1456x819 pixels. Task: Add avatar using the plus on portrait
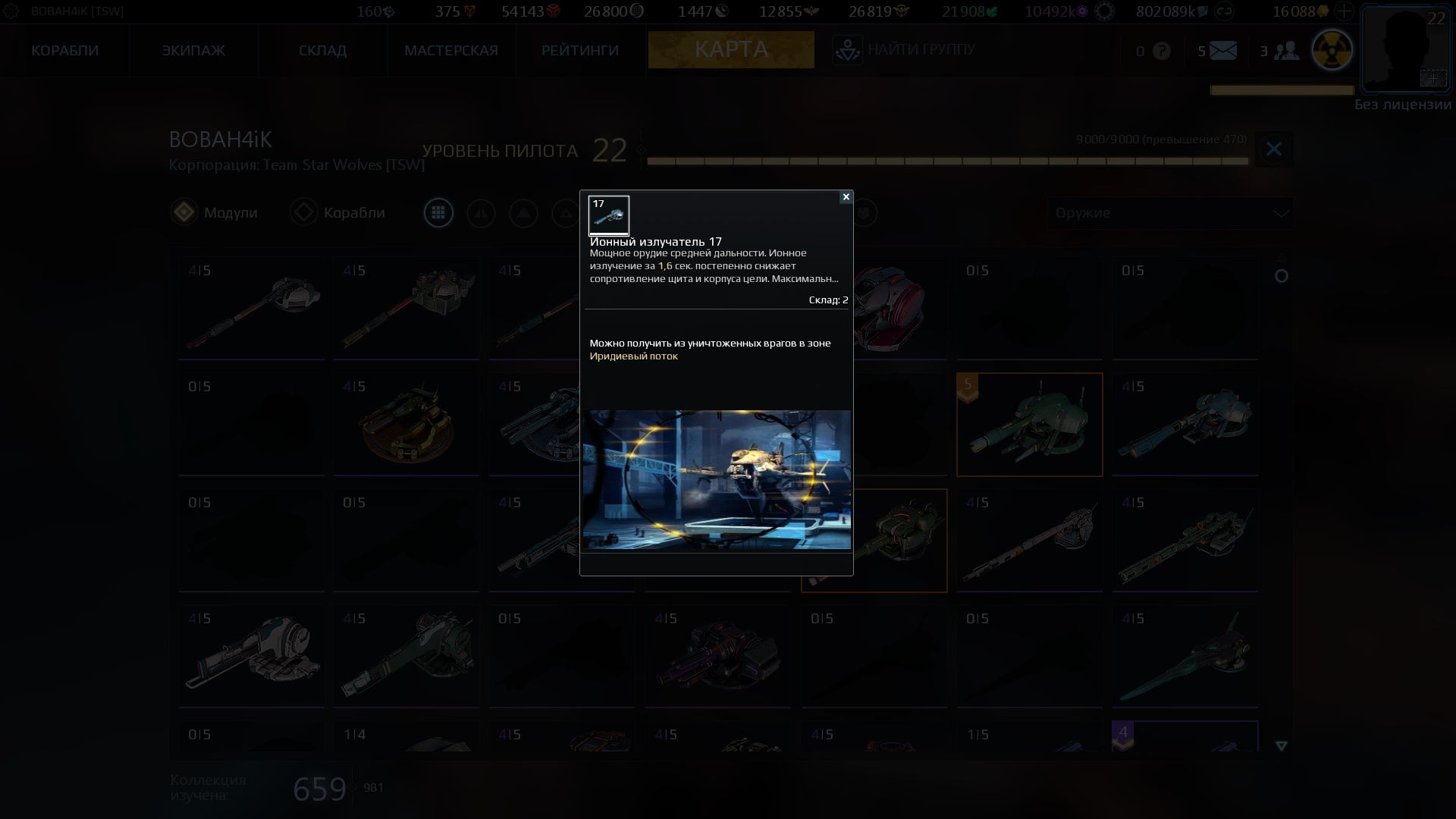(1432, 77)
